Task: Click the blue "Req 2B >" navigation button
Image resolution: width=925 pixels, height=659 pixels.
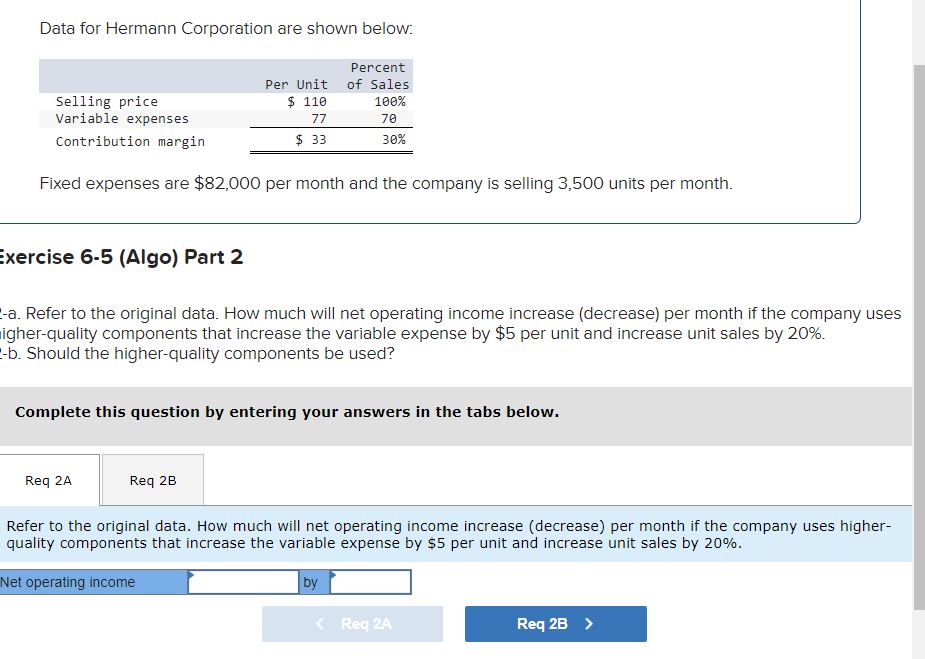Action: 555,623
